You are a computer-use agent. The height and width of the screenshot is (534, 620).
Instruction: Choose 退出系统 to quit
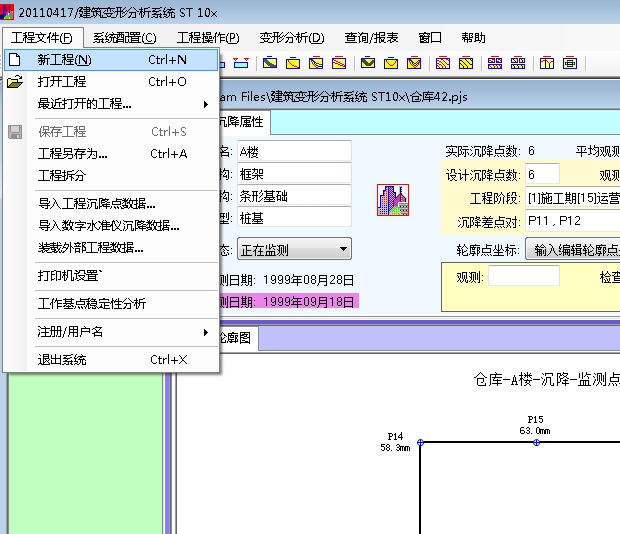(x=111, y=360)
